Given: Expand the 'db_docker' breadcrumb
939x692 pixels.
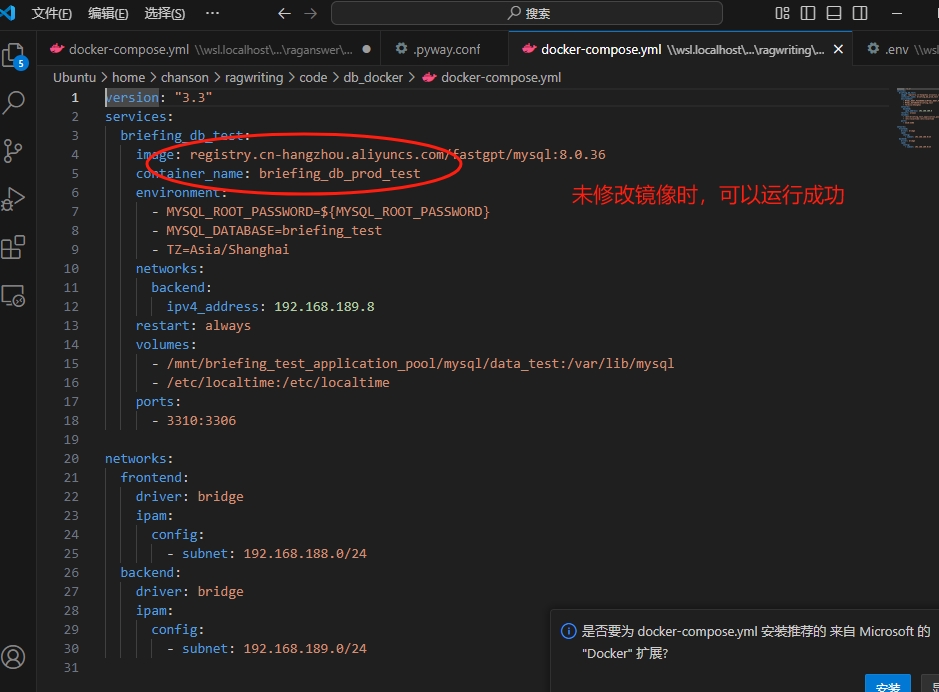Looking at the screenshot, I should tap(373, 77).
